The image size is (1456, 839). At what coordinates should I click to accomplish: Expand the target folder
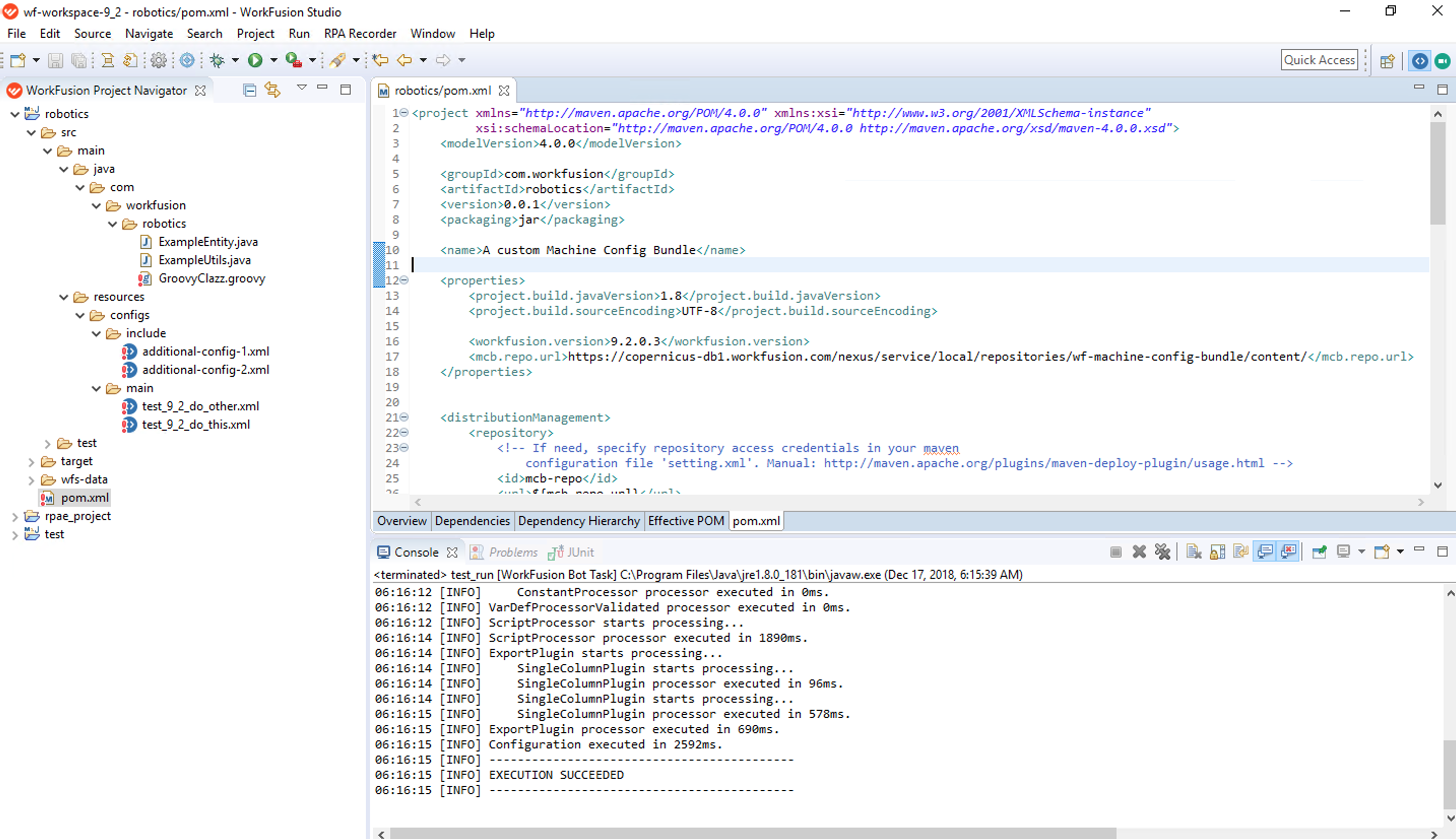(x=31, y=462)
